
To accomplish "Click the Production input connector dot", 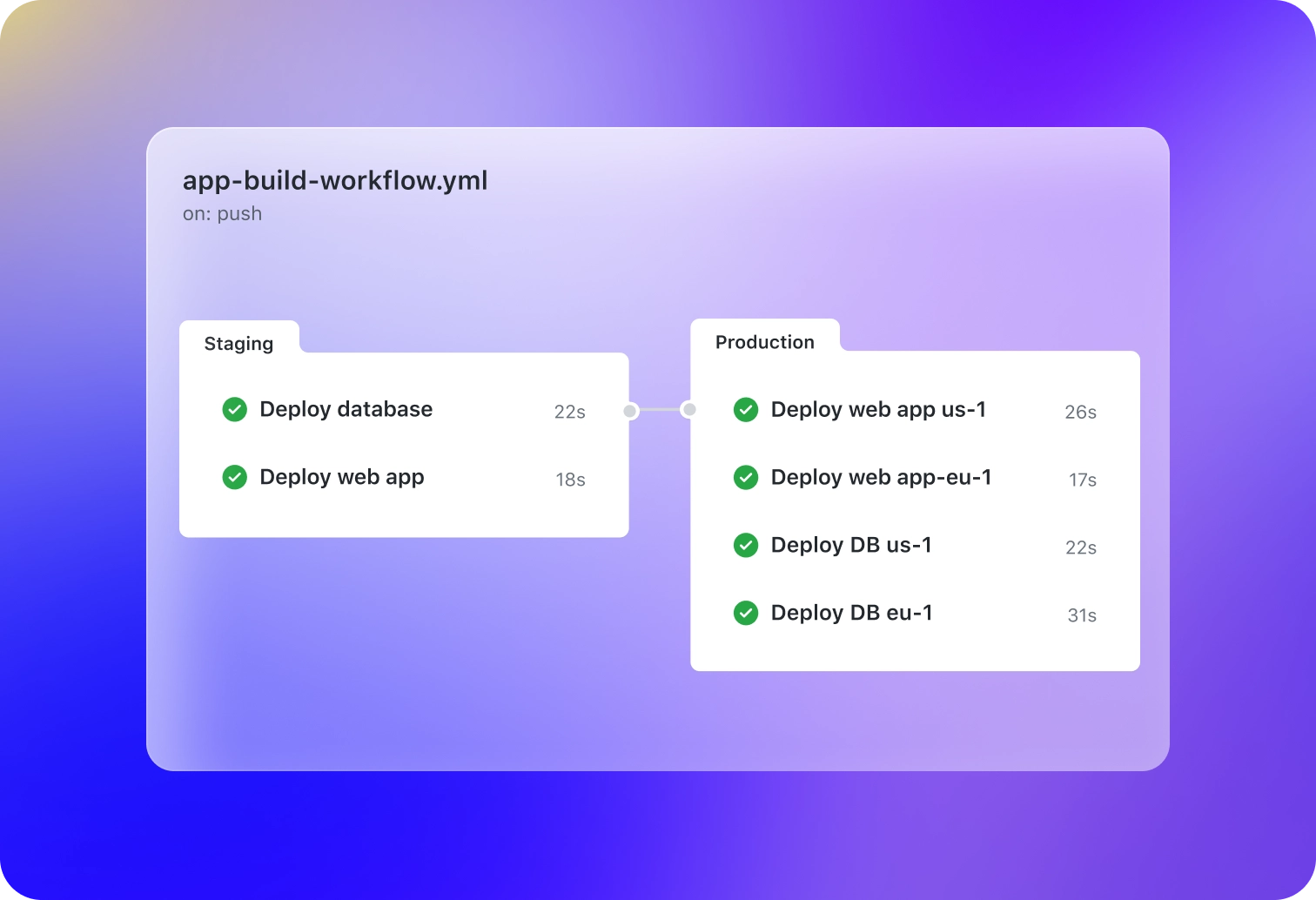I will click(688, 409).
